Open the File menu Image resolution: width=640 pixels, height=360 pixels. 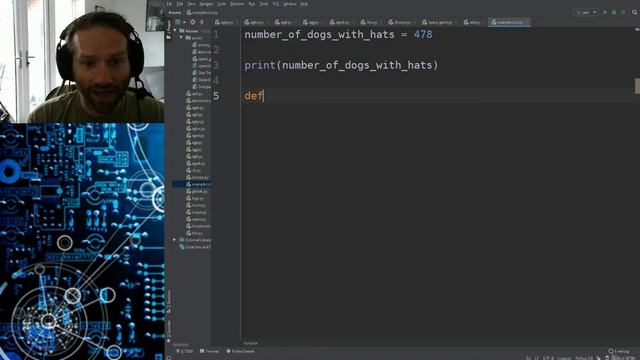point(169,4)
